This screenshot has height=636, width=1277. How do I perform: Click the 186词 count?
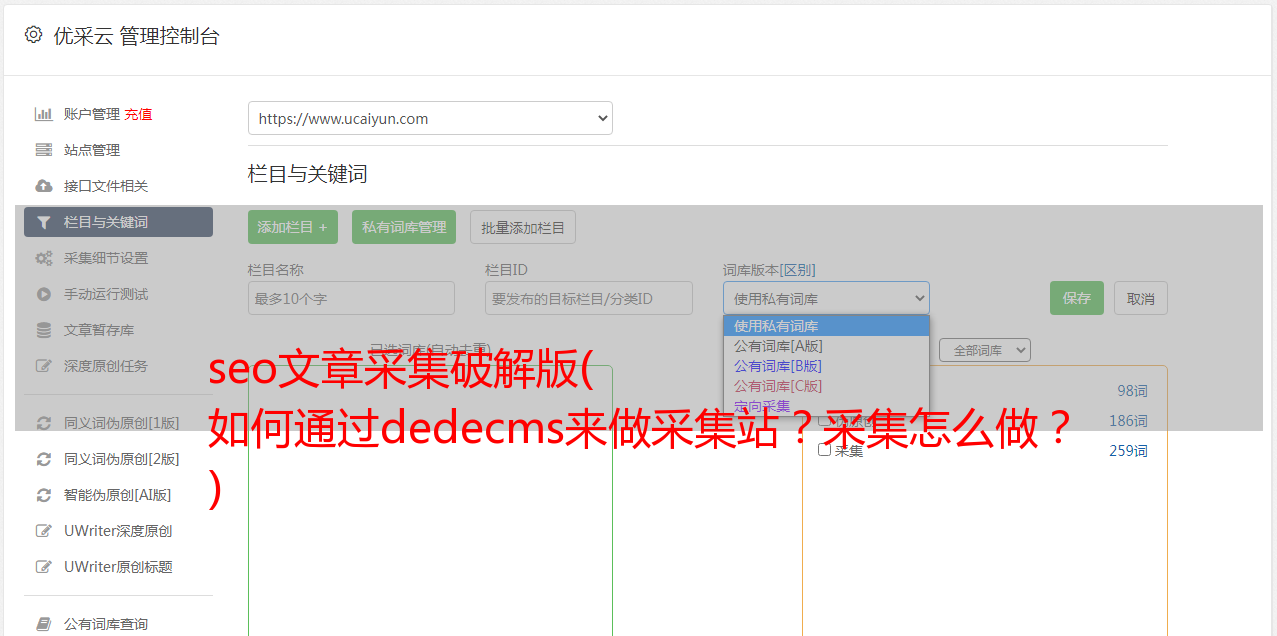click(1128, 421)
